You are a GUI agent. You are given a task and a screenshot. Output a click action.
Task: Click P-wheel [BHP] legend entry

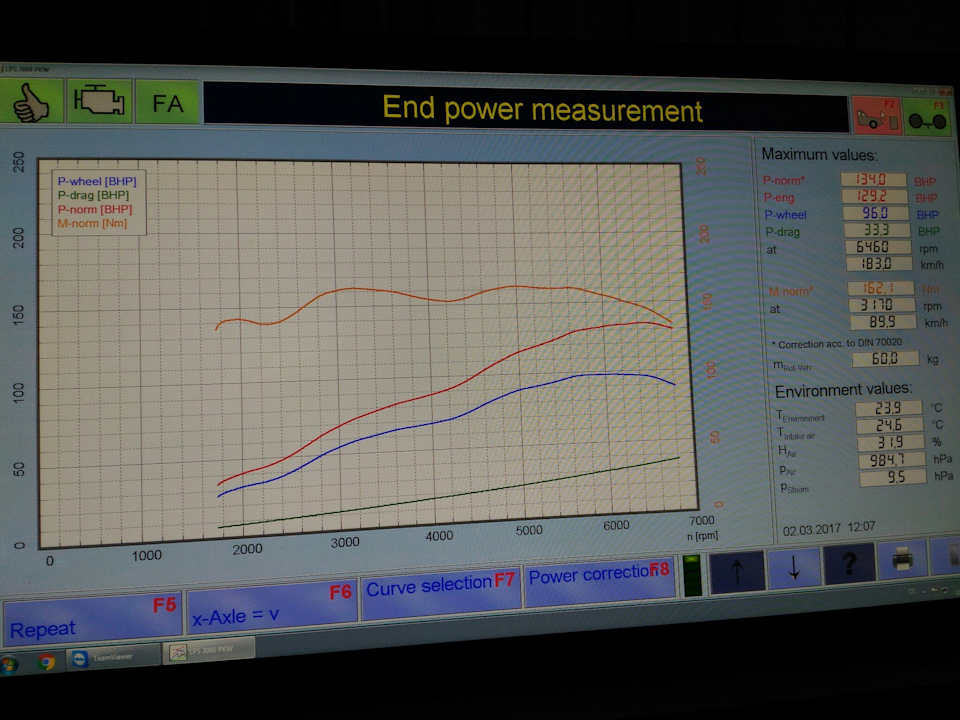tap(97, 181)
